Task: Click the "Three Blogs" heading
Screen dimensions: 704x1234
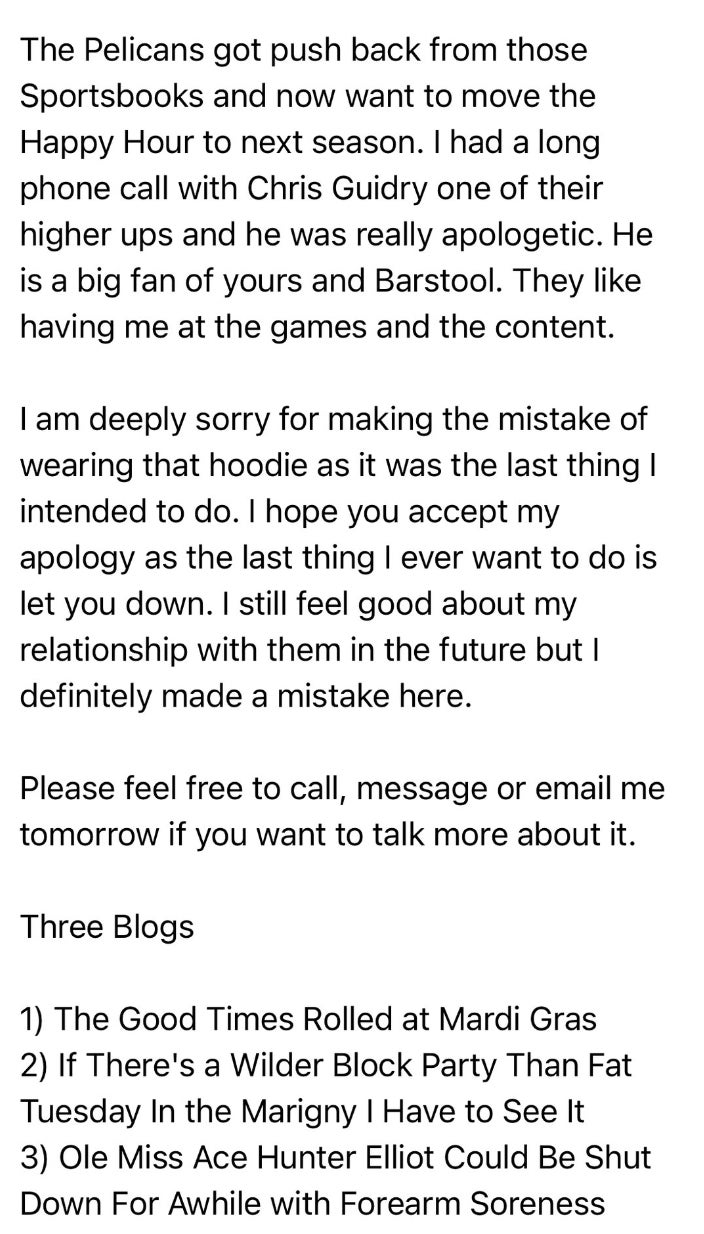Action: (107, 927)
